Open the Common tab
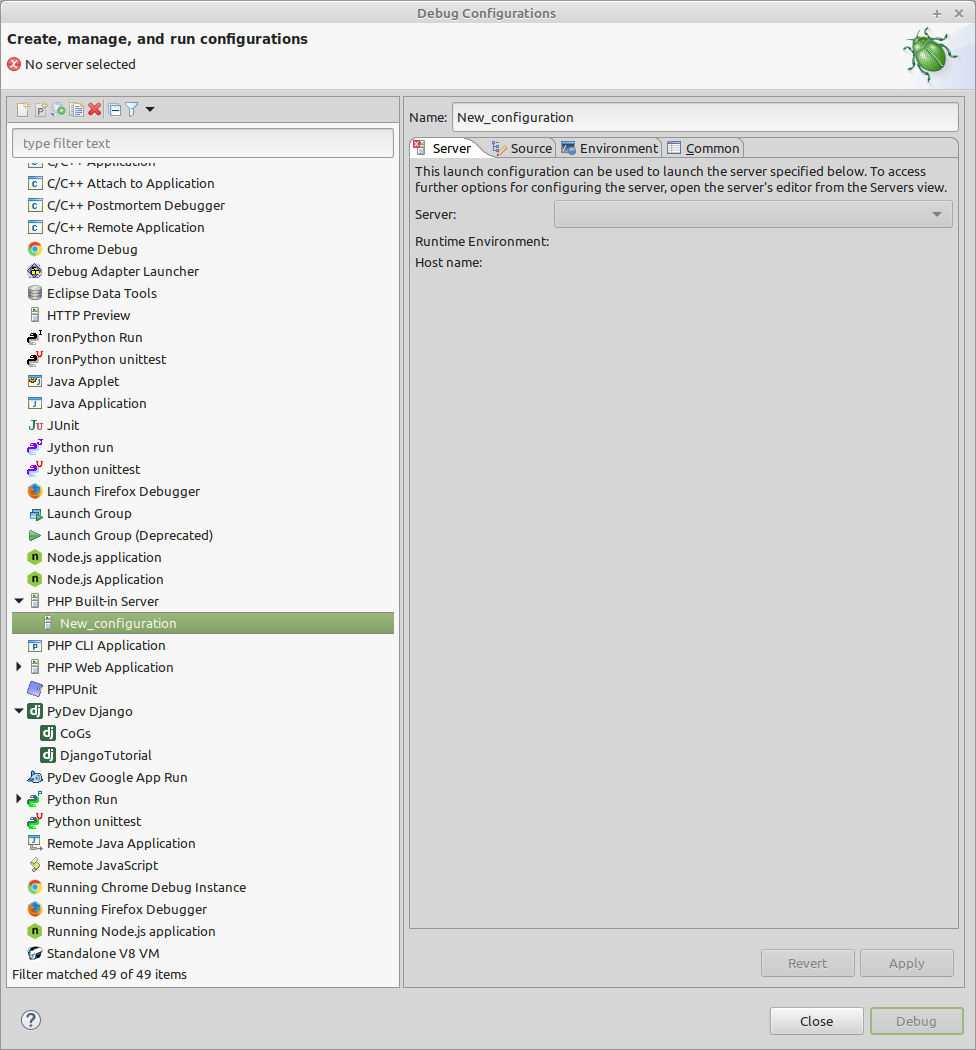The width and height of the screenshot is (976, 1050). pos(703,148)
